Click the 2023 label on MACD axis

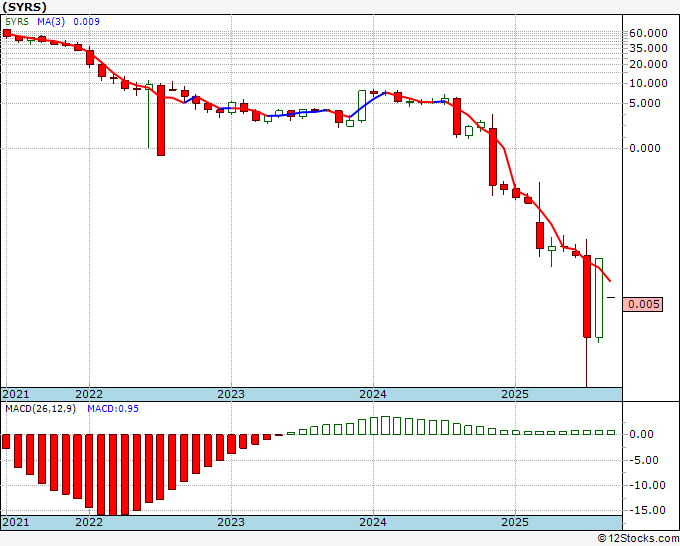pyautogui.click(x=231, y=522)
